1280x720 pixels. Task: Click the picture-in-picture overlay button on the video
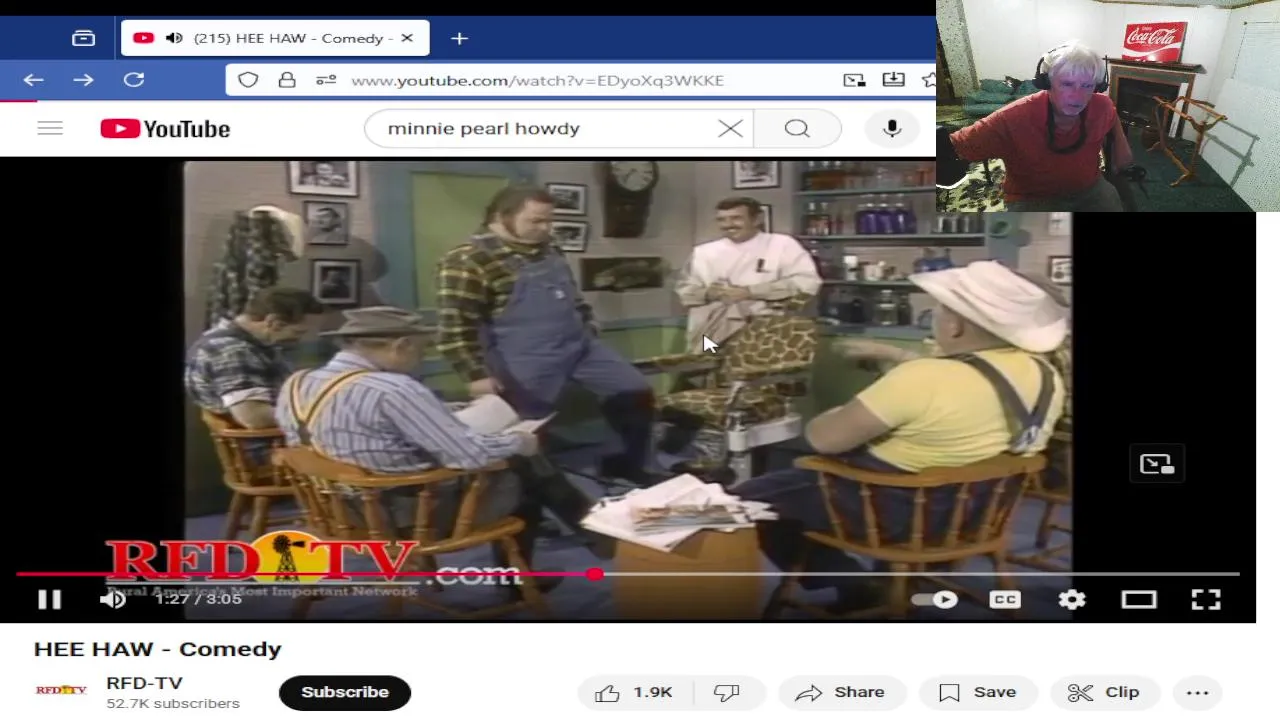click(x=1157, y=464)
